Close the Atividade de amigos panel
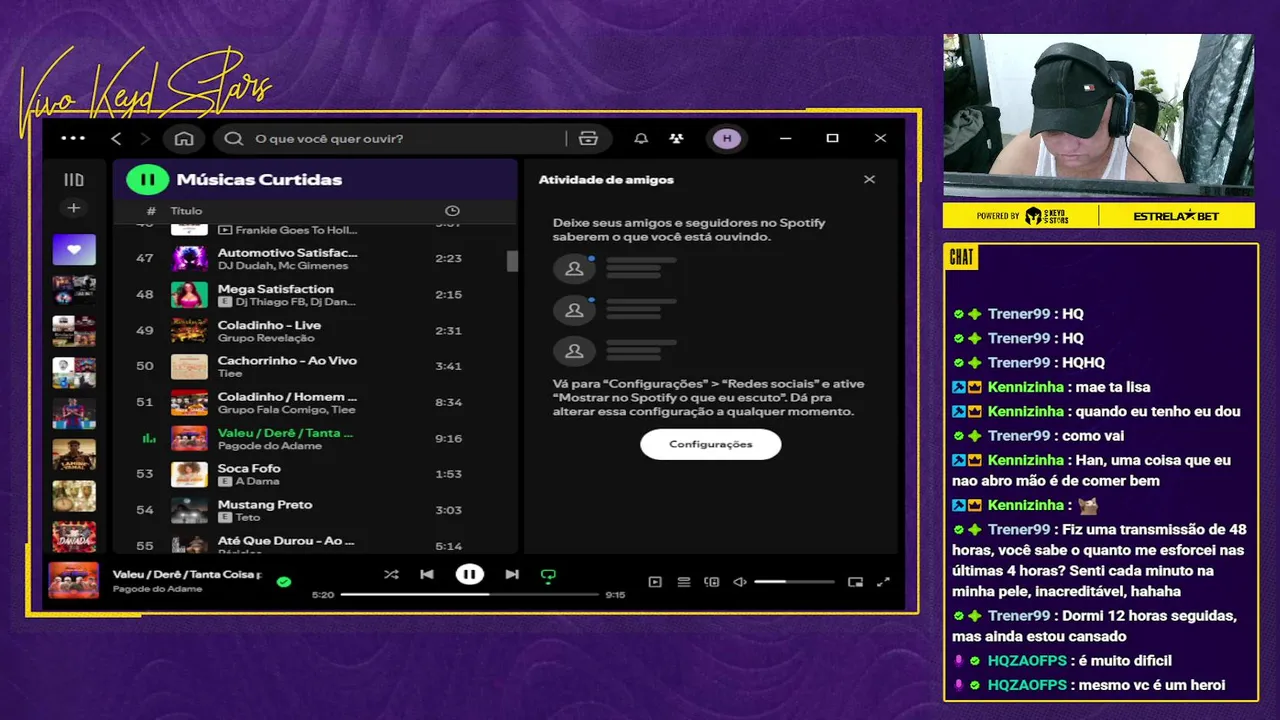Viewport: 1280px width, 720px height. pyautogui.click(x=869, y=180)
